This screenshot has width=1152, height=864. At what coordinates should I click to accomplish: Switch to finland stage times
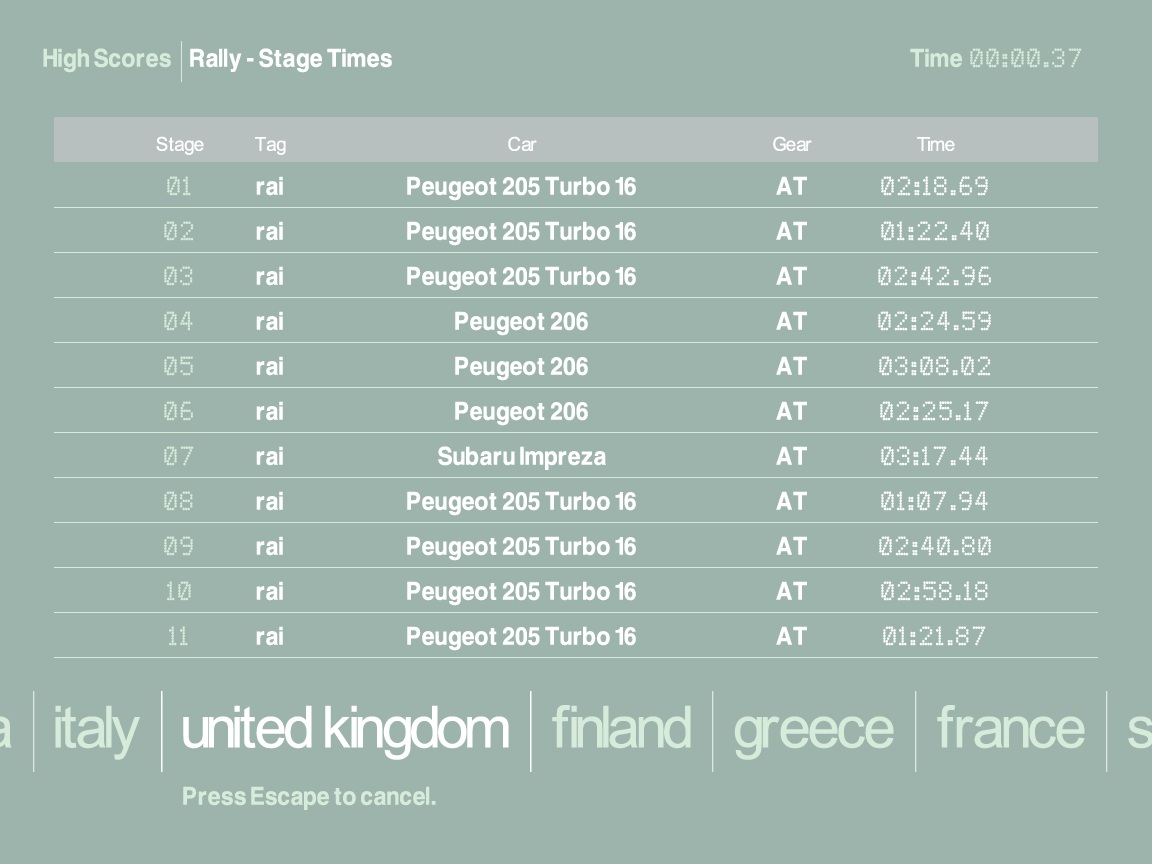[x=621, y=728]
